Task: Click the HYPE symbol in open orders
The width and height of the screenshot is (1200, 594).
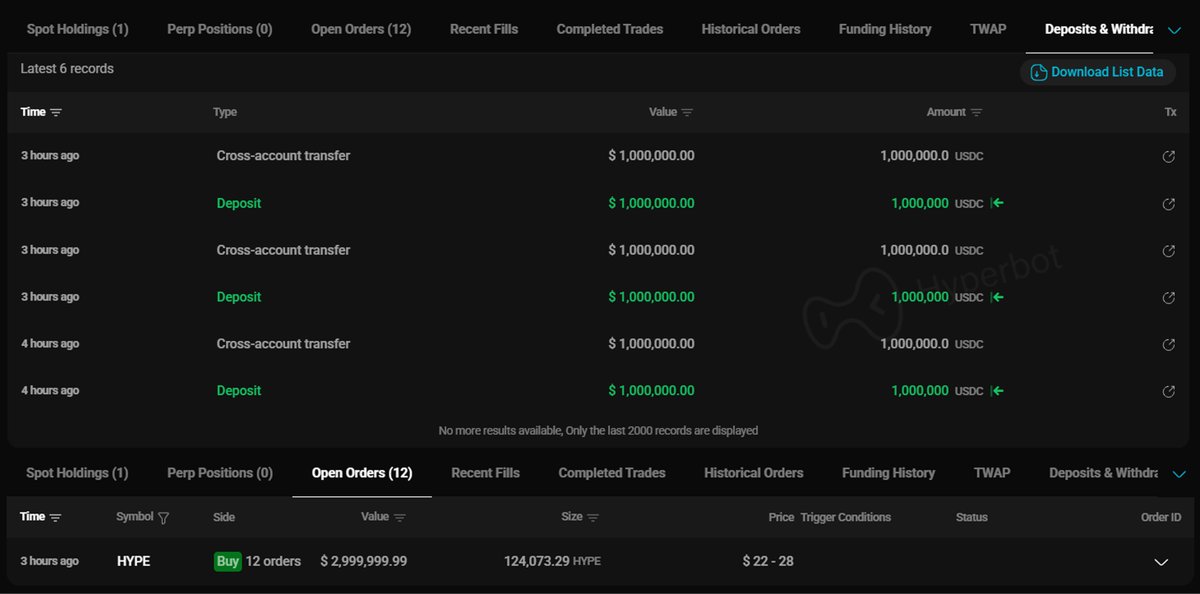Action: [x=133, y=562]
